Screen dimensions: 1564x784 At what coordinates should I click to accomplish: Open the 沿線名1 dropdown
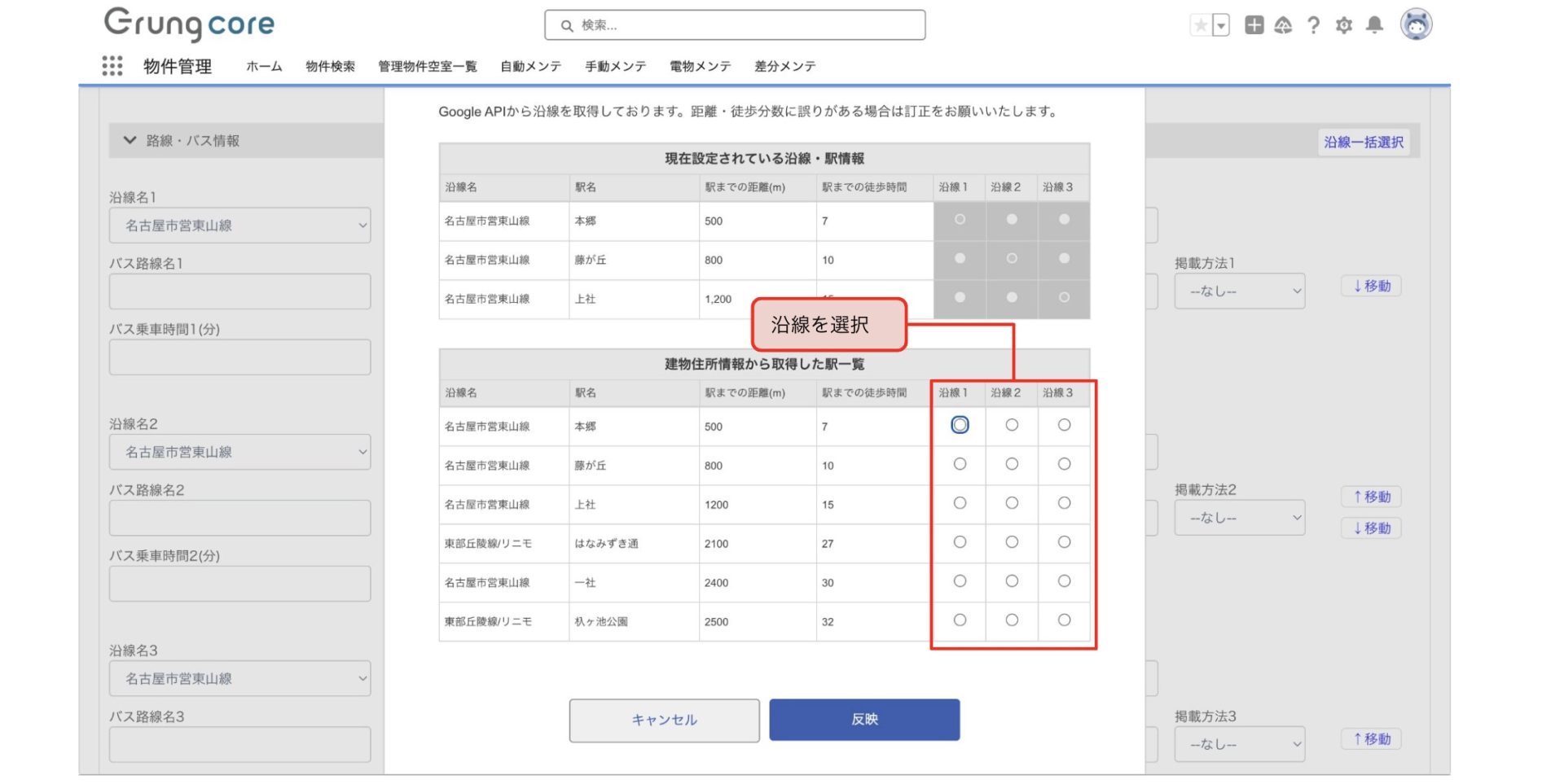[239, 226]
